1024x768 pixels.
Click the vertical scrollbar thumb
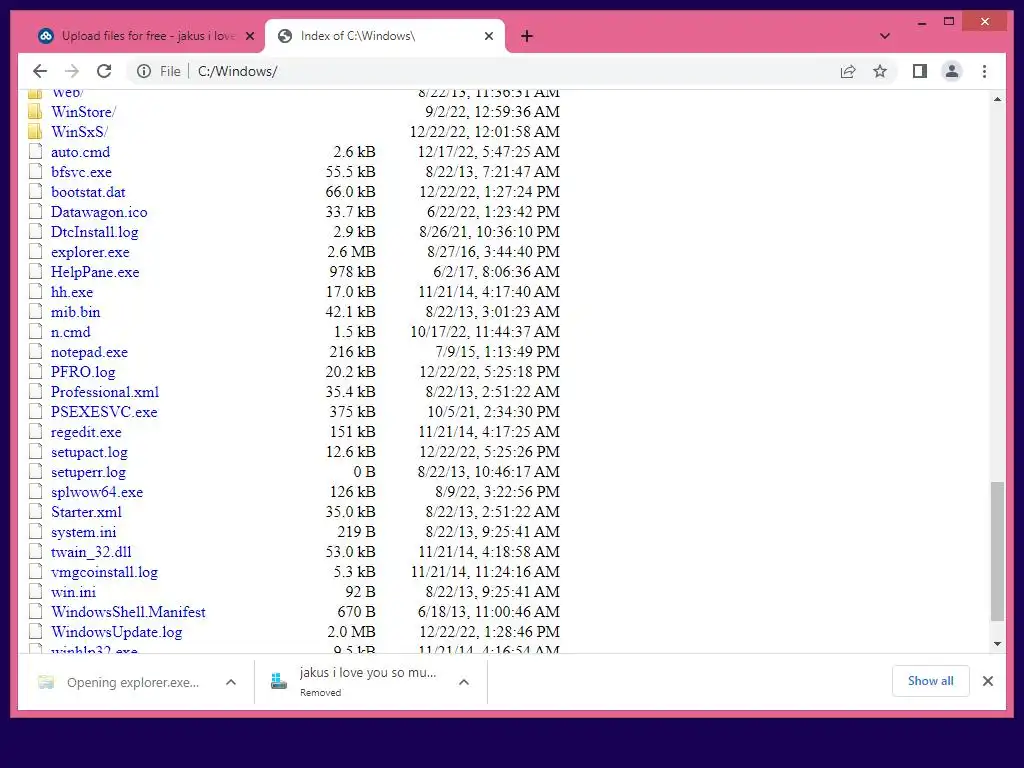coord(997,551)
